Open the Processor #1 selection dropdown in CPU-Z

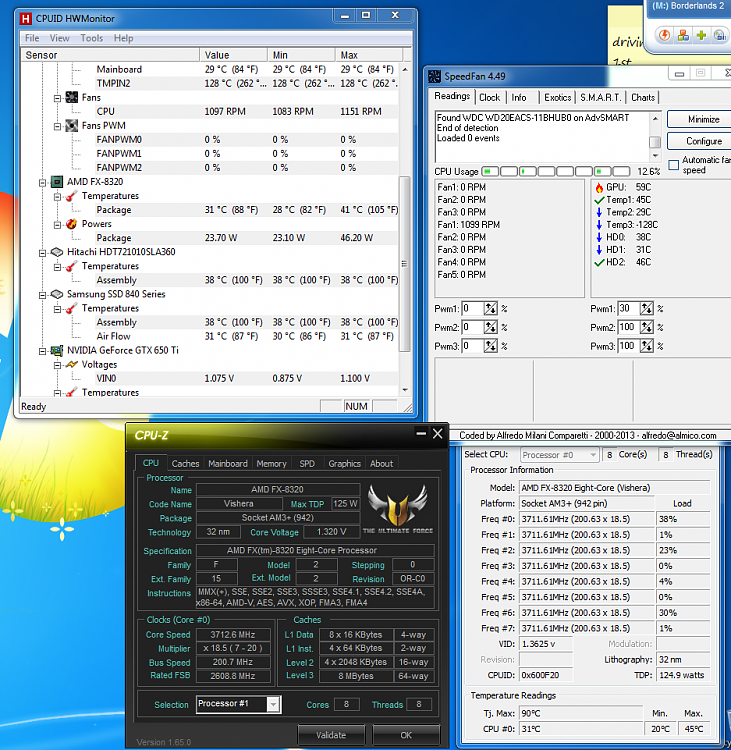273,704
